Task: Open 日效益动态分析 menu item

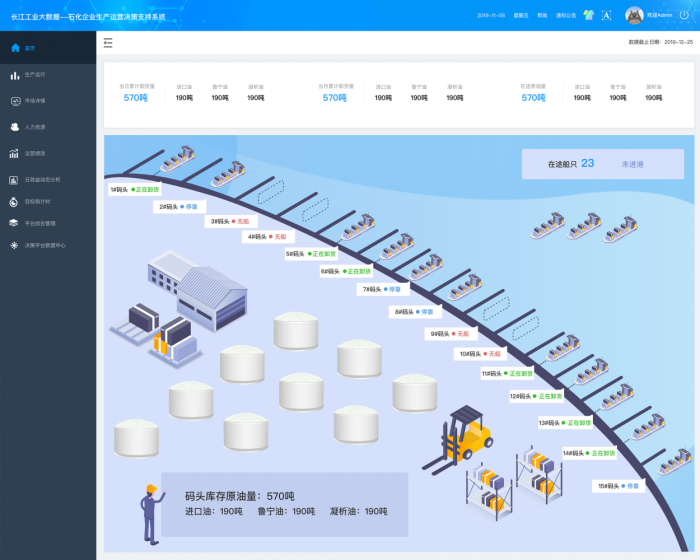Action: pos(42,179)
